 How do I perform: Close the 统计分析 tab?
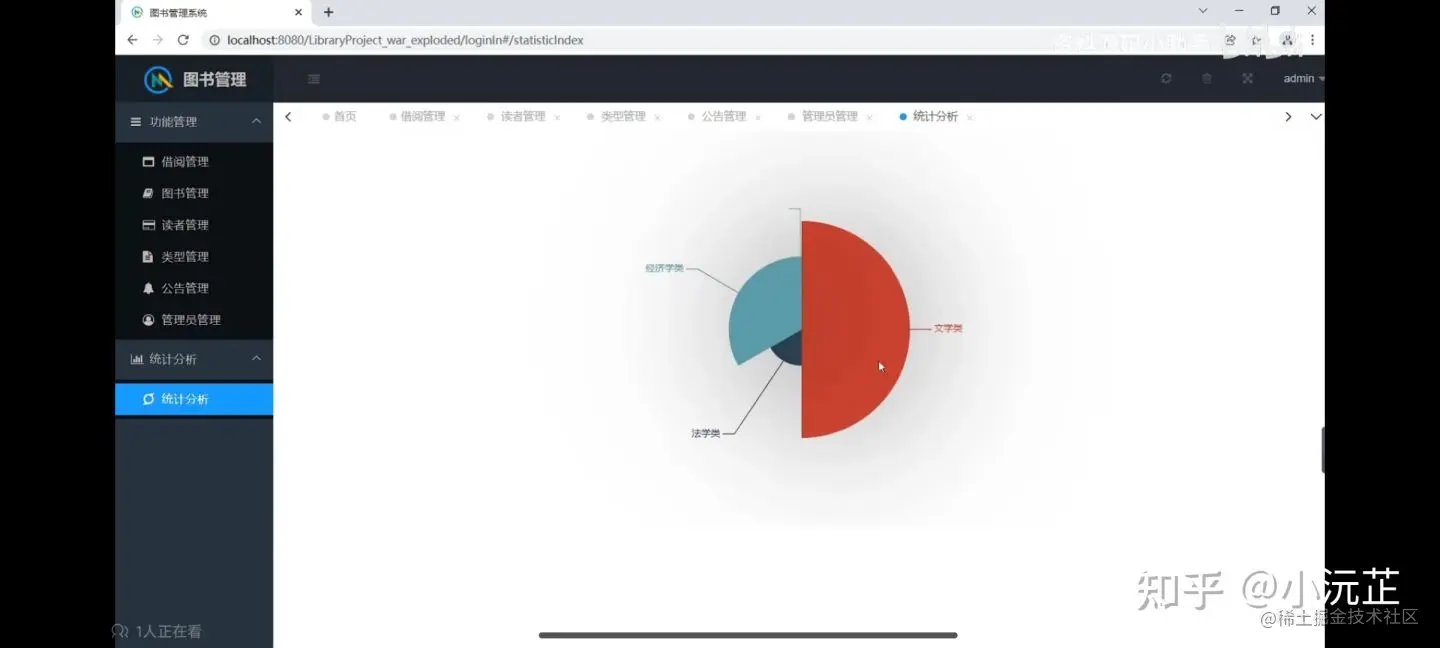pos(970,117)
